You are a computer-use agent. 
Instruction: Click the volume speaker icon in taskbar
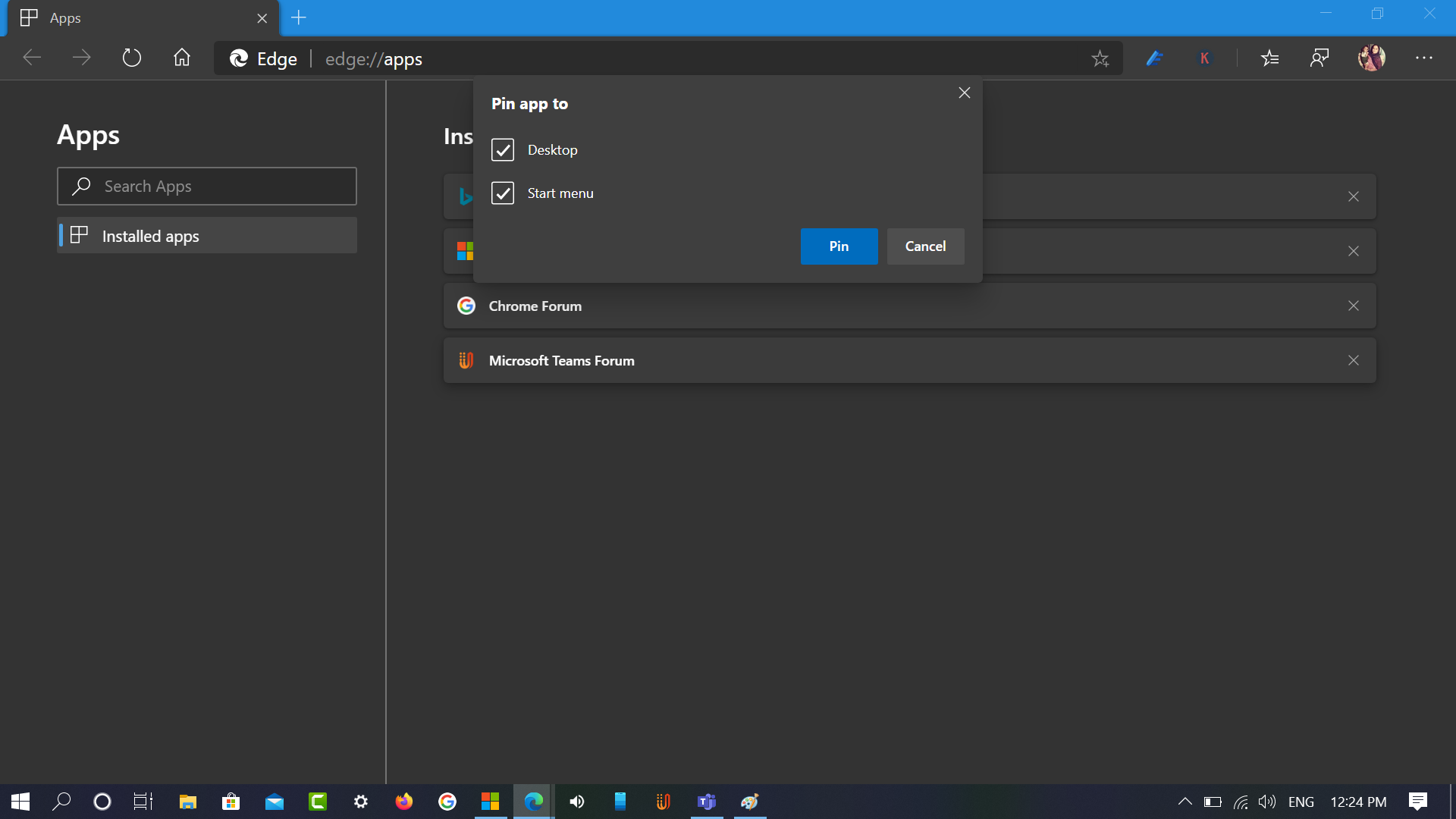tap(576, 802)
